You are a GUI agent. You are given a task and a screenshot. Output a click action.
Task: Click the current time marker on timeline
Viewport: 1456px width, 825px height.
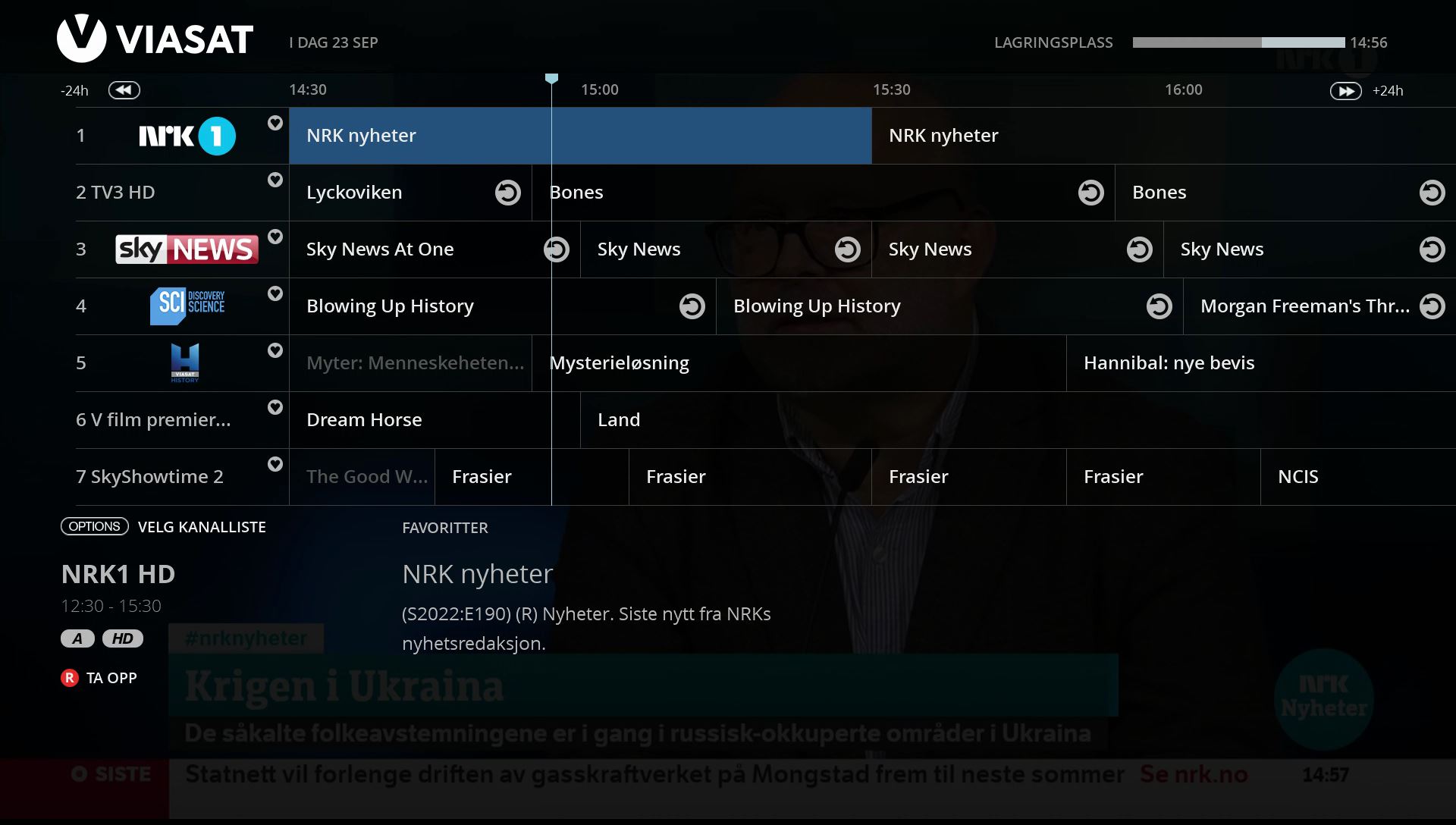coord(551,79)
